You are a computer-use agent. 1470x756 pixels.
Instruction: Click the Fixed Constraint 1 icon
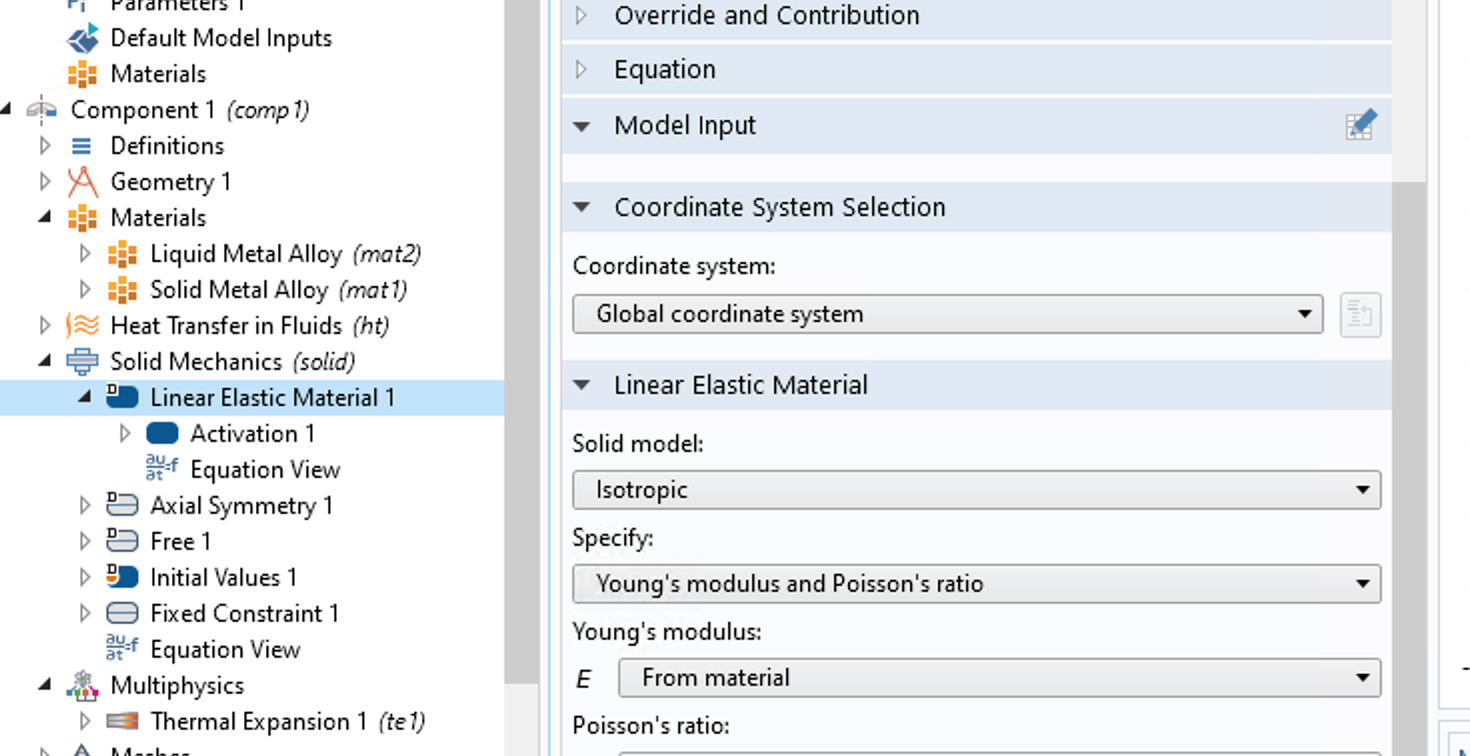pos(122,614)
